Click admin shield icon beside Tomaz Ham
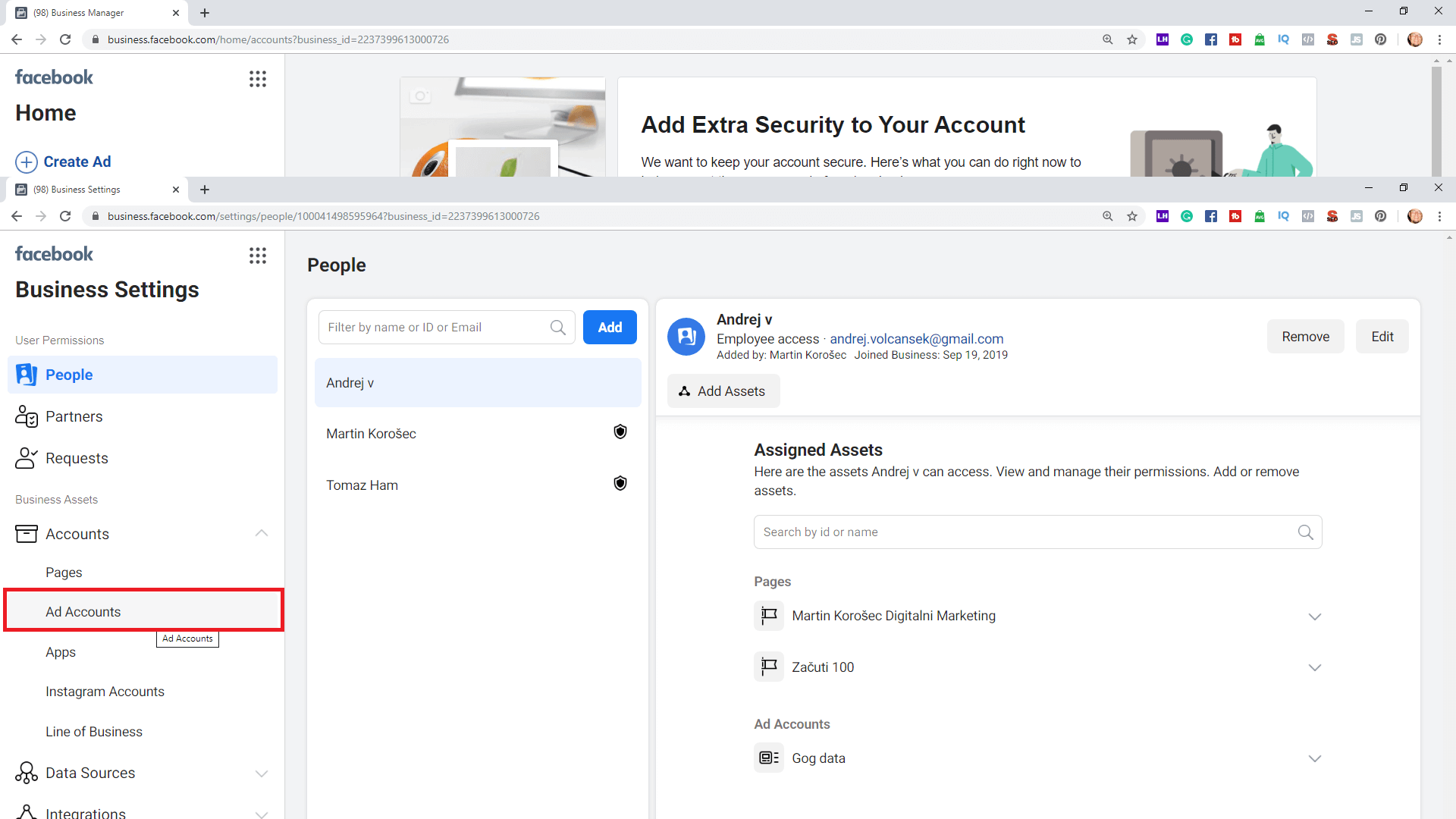The height and width of the screenshot is (819, 1456). [620, 484]
